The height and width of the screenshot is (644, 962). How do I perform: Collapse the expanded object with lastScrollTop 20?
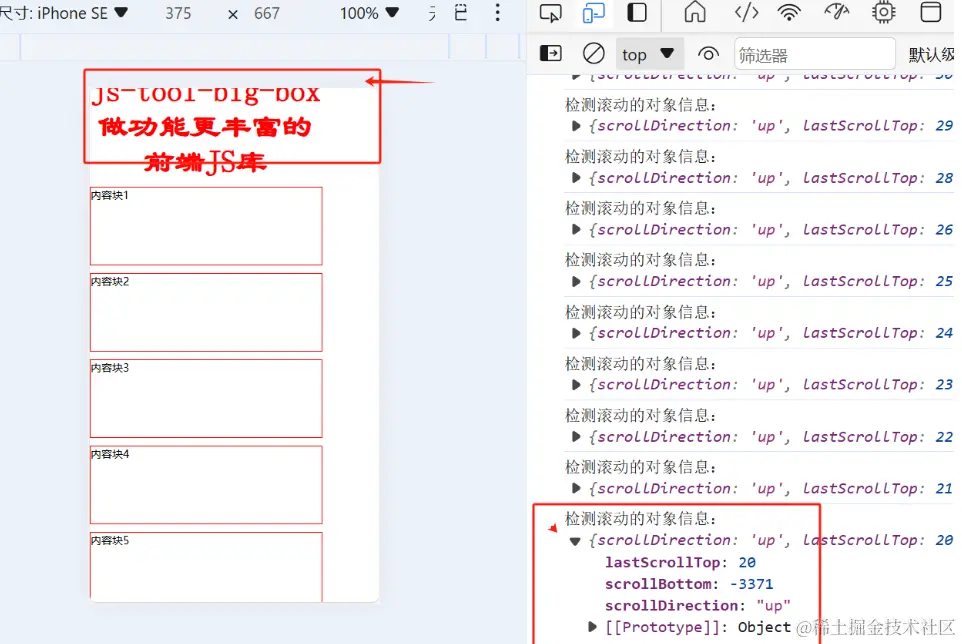point(575,541)
